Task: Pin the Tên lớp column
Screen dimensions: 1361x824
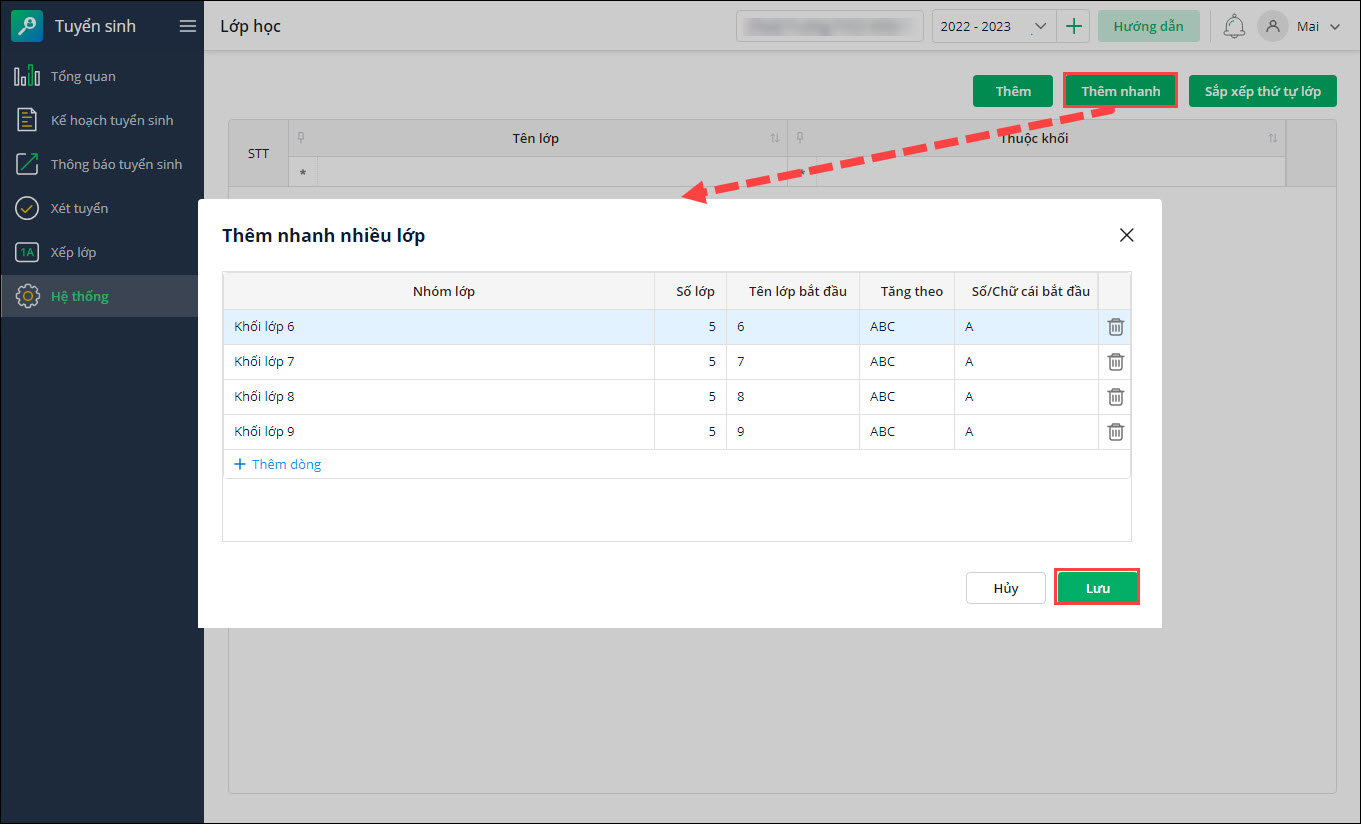Action: point(300,138)
